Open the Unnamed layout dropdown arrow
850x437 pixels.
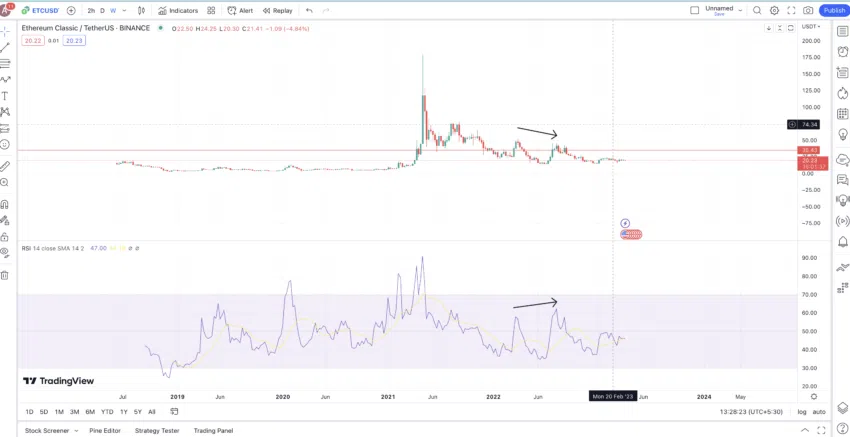740,10
